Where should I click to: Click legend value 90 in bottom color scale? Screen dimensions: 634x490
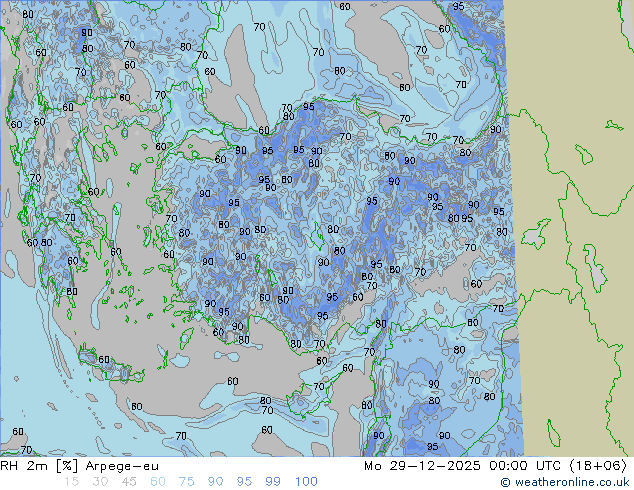[x=215, y=482]
